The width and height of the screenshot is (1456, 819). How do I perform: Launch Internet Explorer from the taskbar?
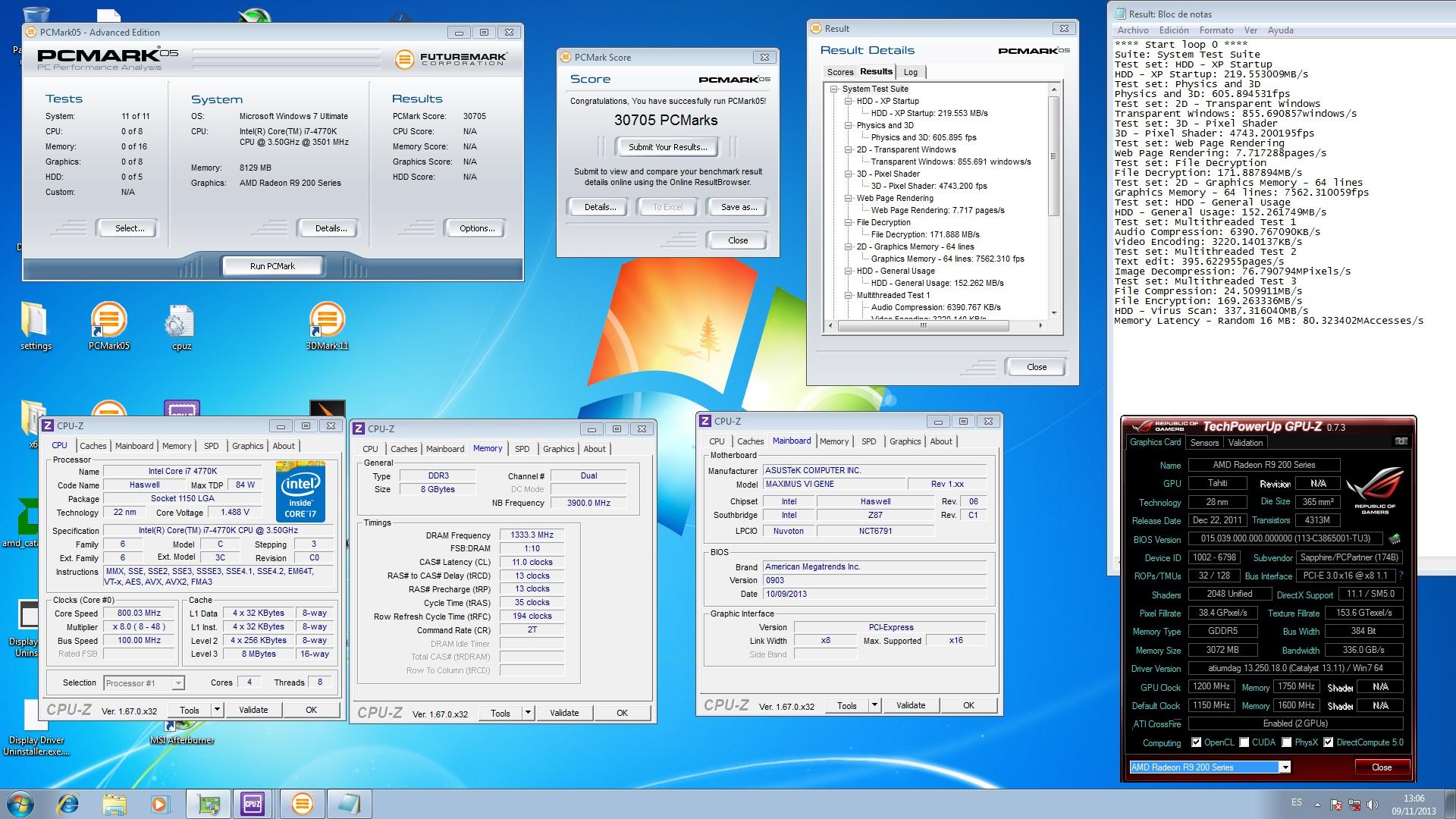68,803
